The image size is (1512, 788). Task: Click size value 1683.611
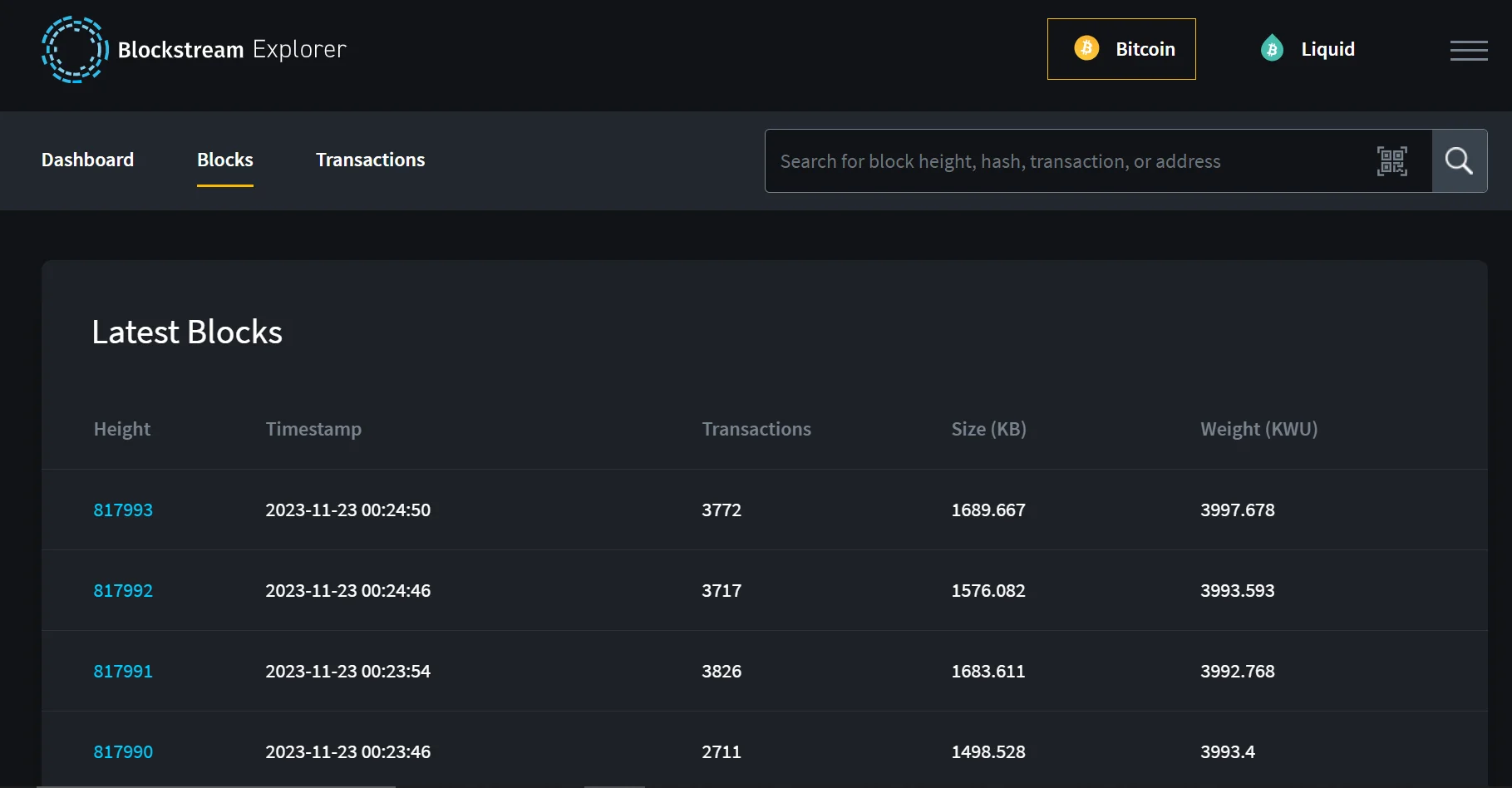click(988, 672)
